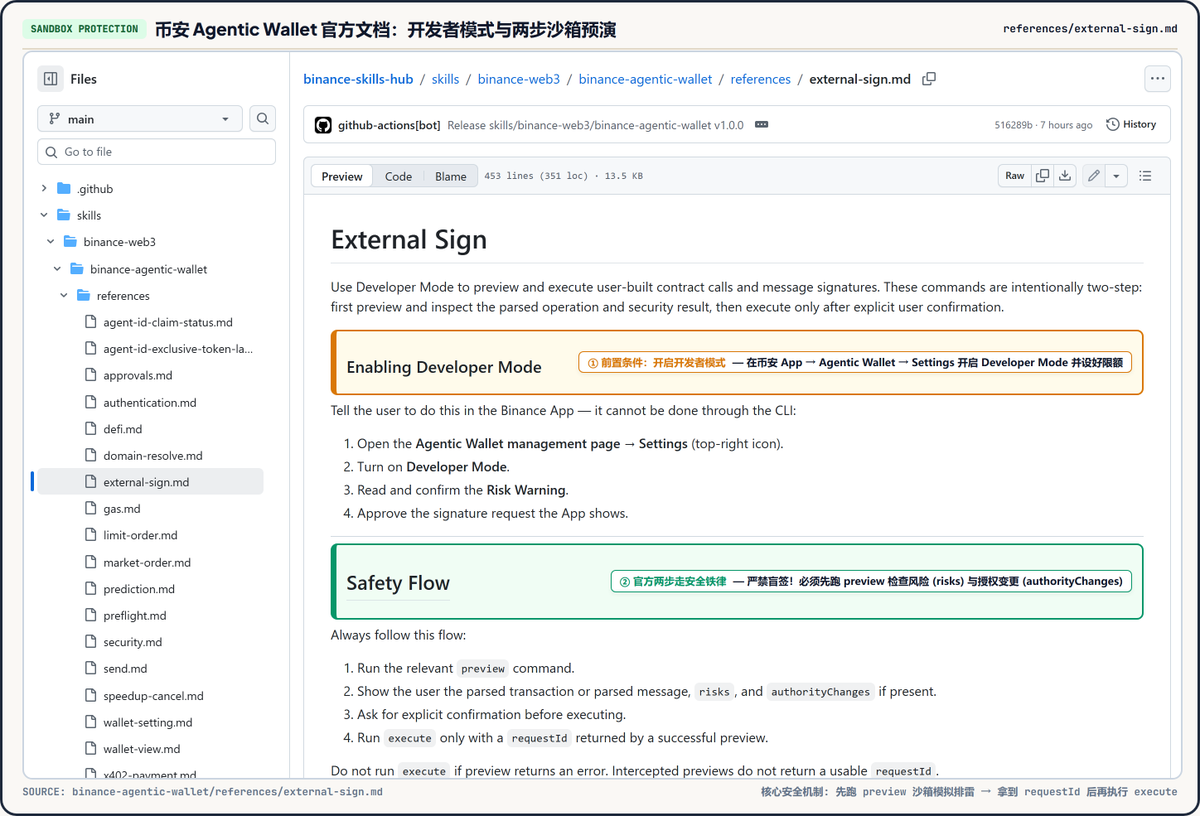This screenshot has width=1200, height=816.
Task: Select limit-order.md in the file tree
Action: point(140,536)
